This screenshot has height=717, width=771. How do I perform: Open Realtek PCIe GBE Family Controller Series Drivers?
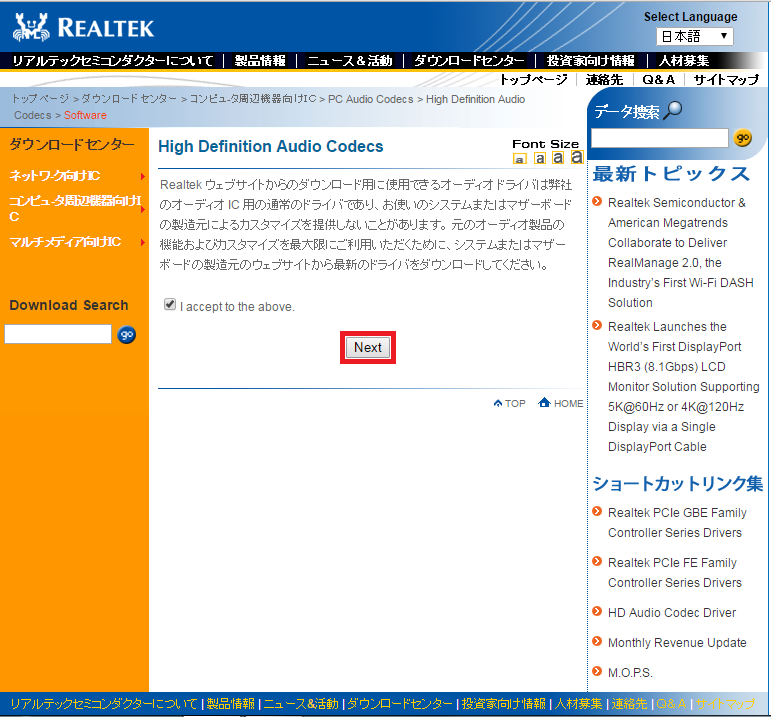click(x=677, y=523)
